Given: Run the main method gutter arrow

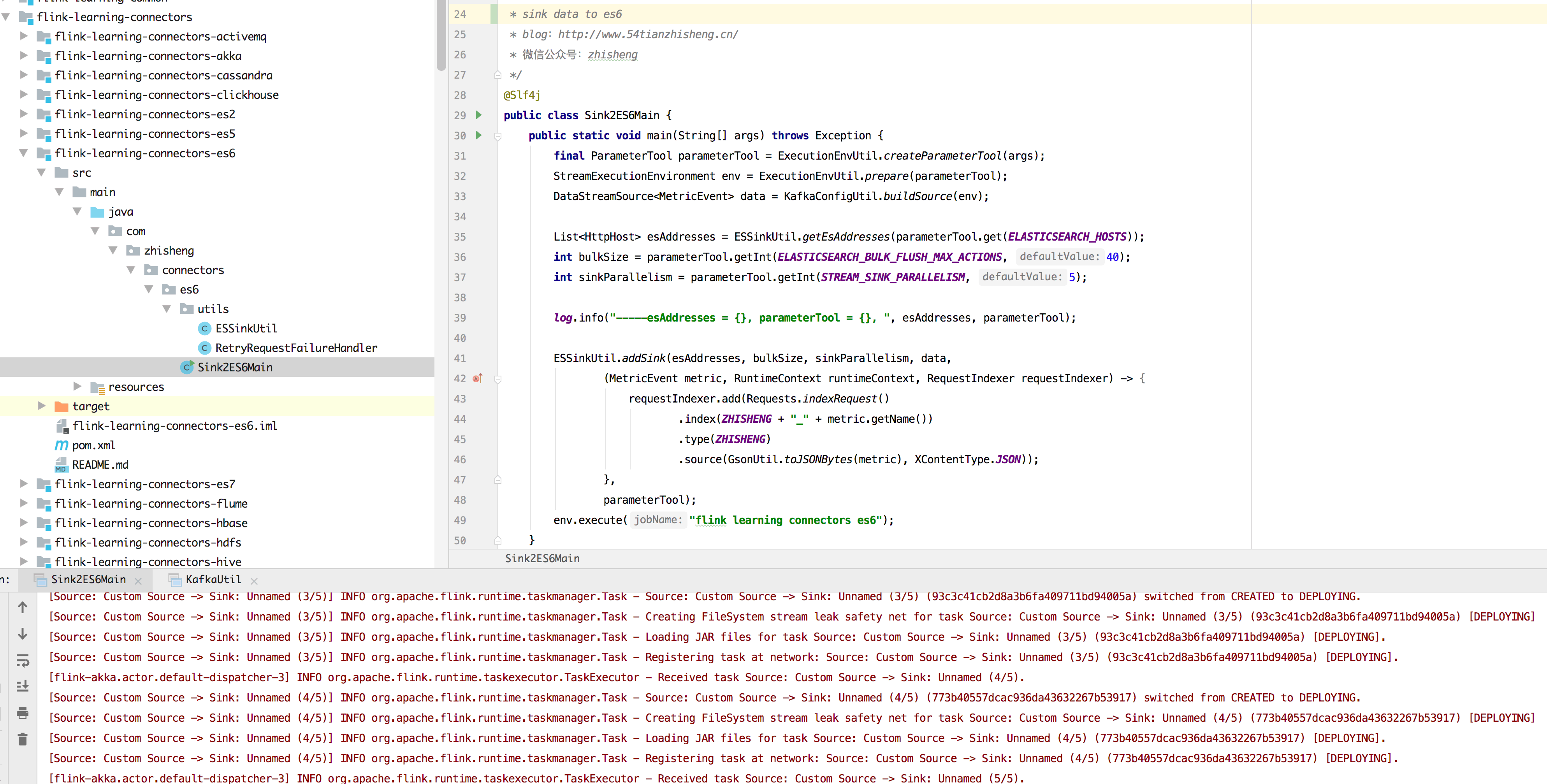Looking at the screenshot, I should tap(479, 135).
